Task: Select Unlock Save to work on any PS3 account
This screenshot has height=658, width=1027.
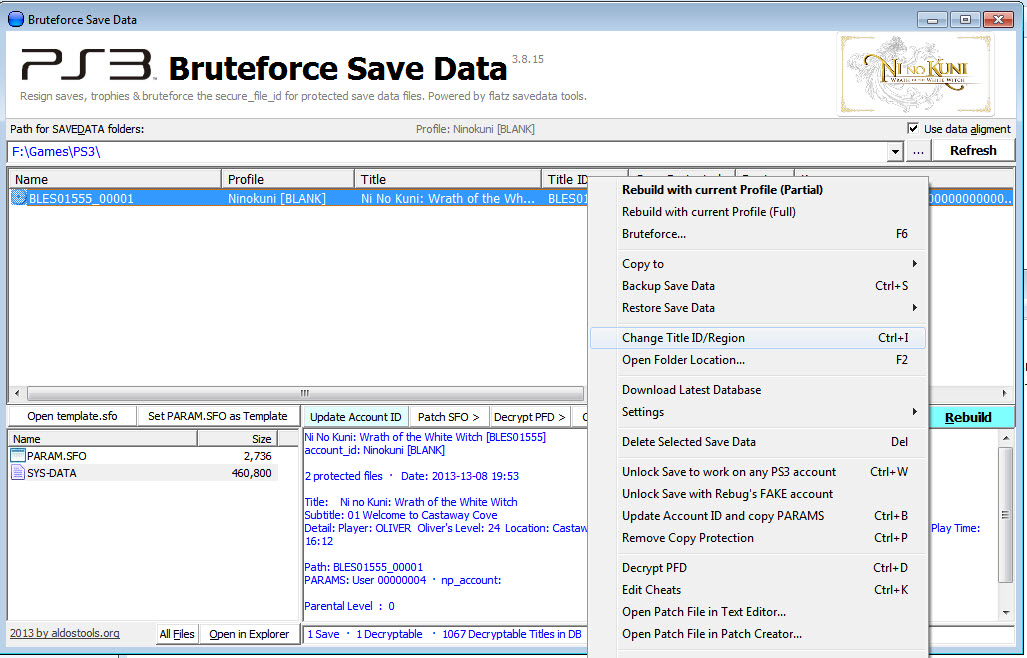Action: click(x=758, y=471)
